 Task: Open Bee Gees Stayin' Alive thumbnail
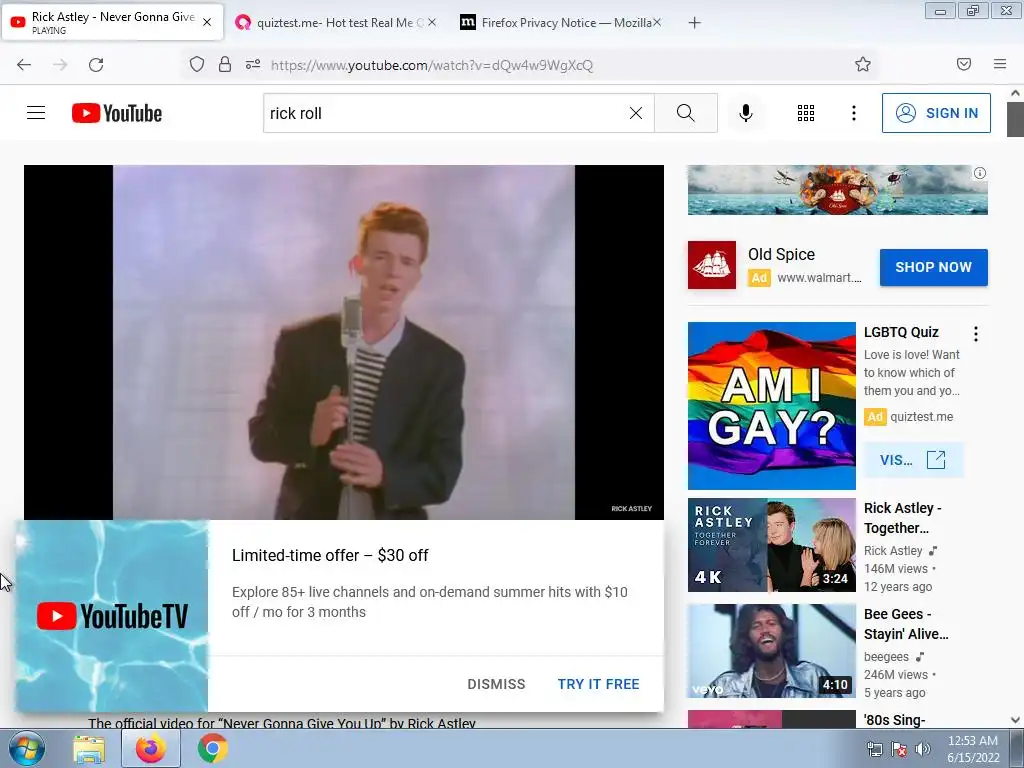(x=771, y=650)
